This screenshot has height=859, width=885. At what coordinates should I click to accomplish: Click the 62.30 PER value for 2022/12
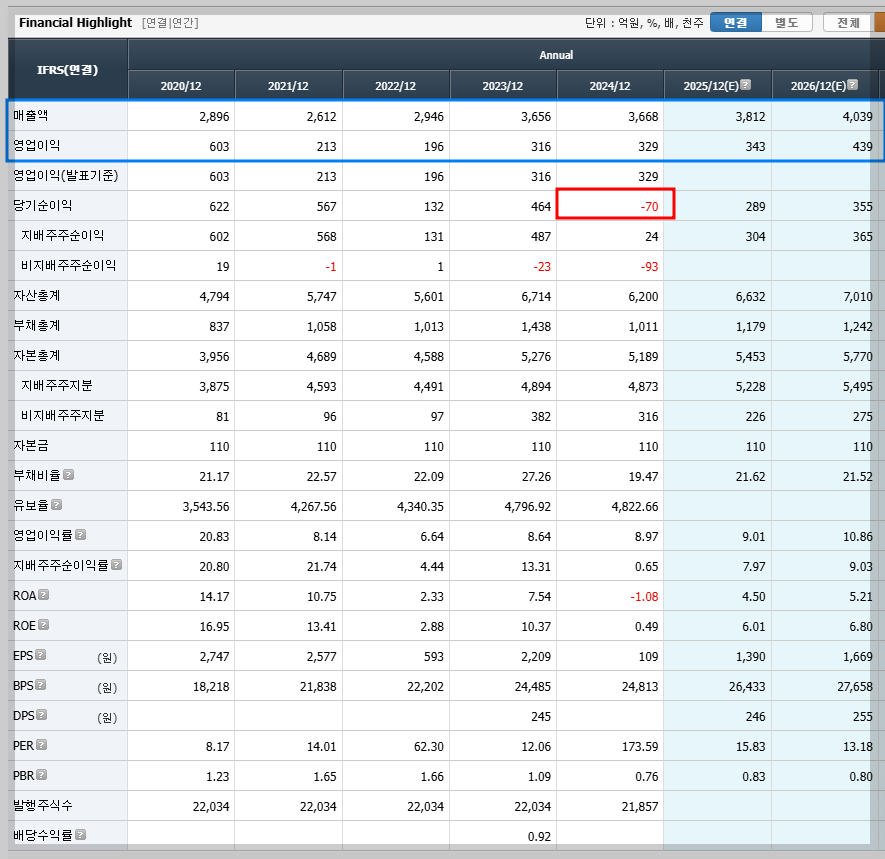429,747
